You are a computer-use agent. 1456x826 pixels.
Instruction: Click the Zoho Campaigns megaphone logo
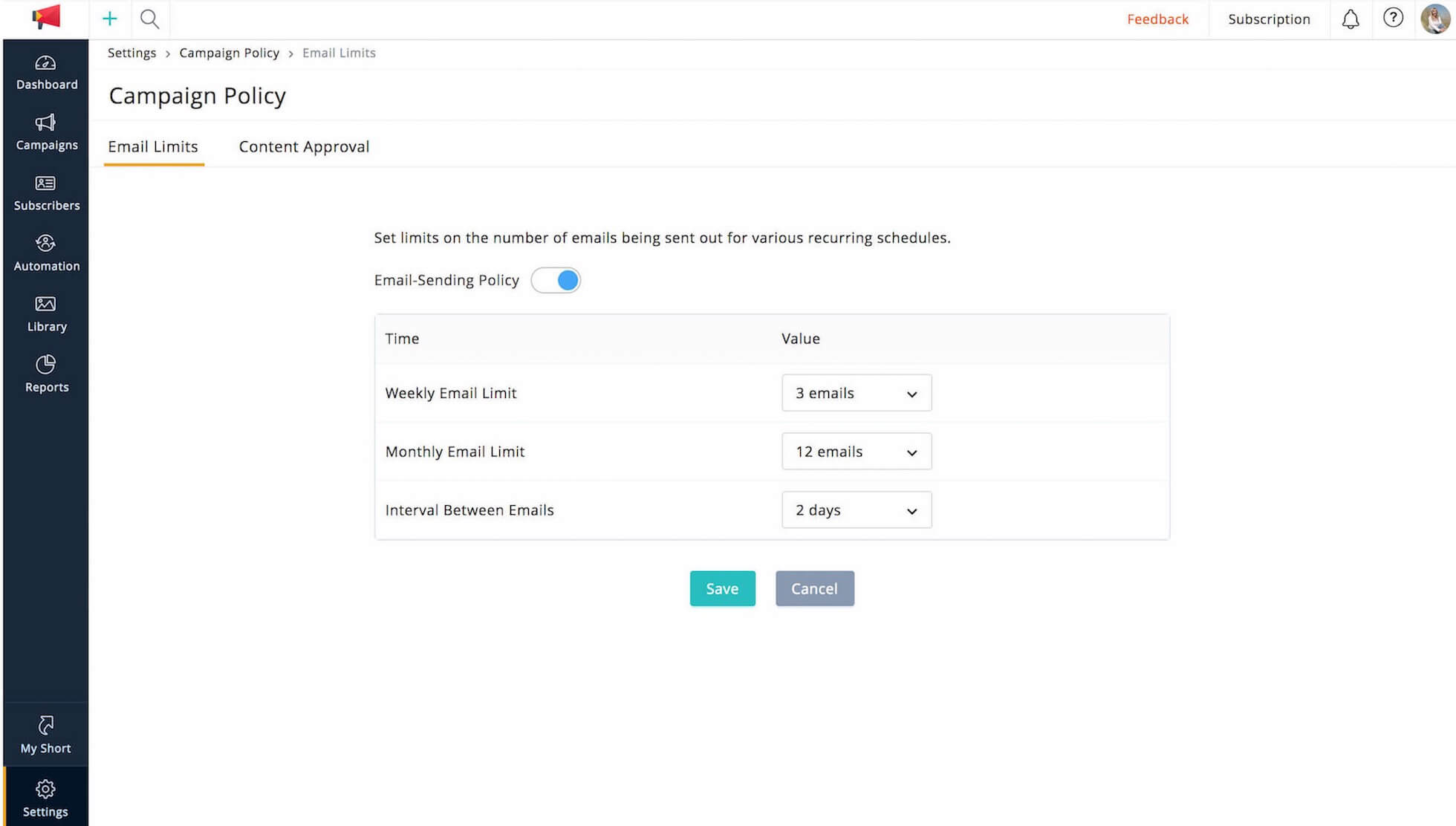tap(46, 18)
